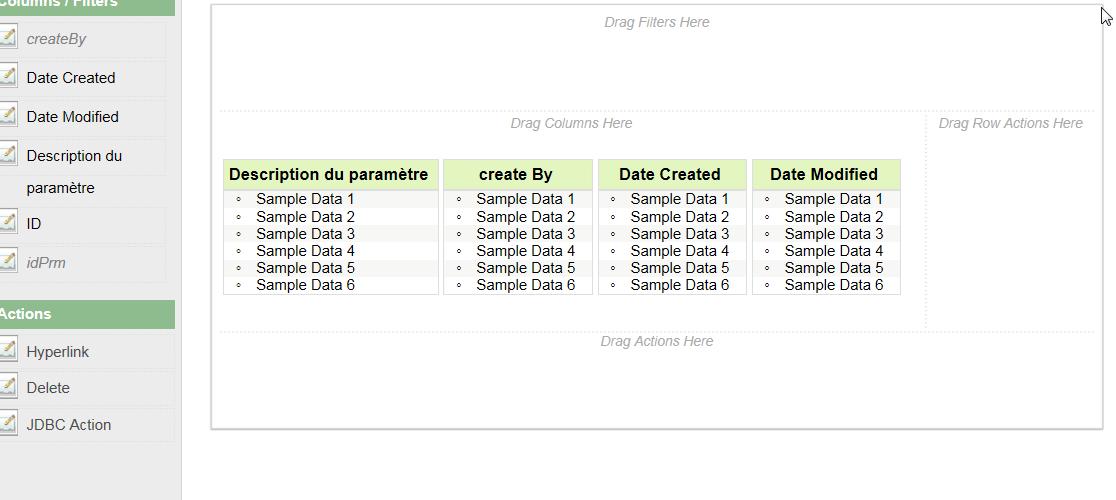1116x500 pixels.
Task: Click the icon beside idPrm field
Action: [x=8, y=262]
